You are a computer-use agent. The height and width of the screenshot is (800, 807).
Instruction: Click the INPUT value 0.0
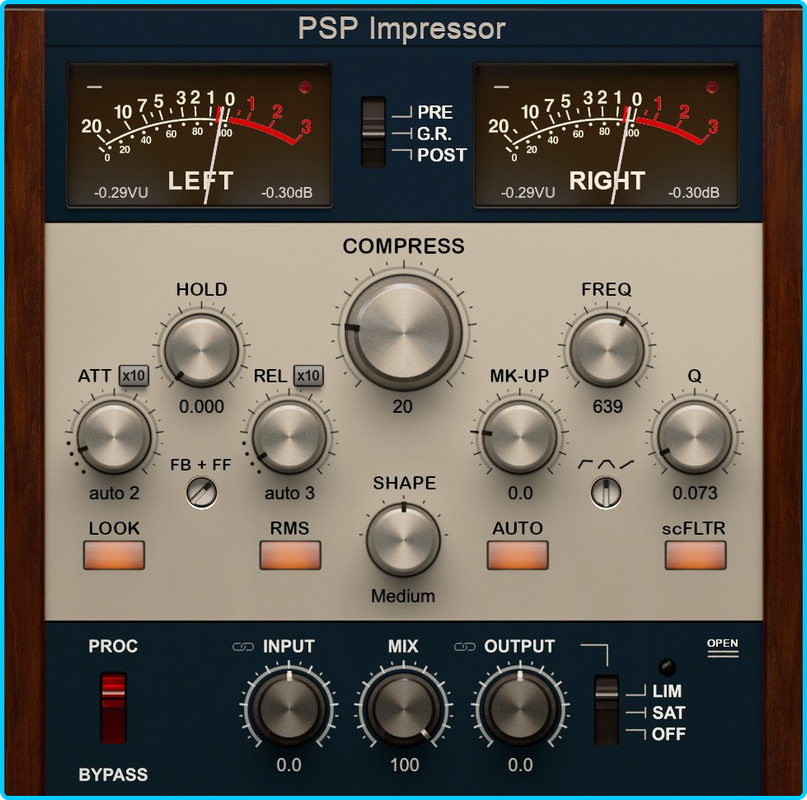pos(289,765)
